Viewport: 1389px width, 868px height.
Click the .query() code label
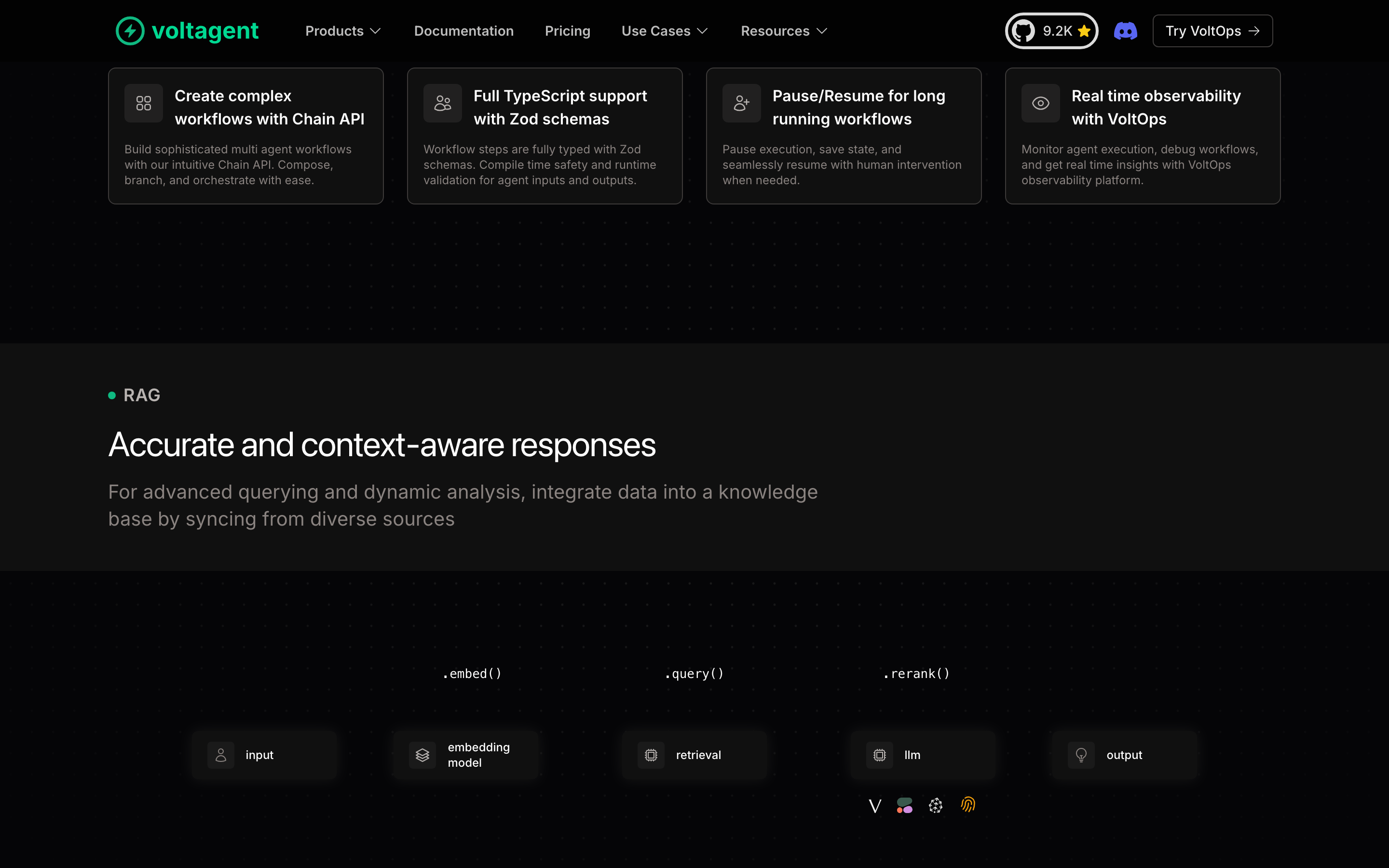[694, 673]
